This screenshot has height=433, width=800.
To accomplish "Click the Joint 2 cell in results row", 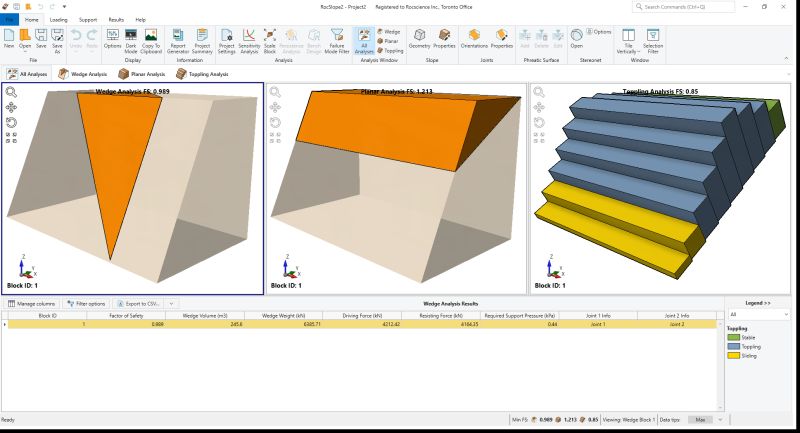I will (x=677, y=324).
